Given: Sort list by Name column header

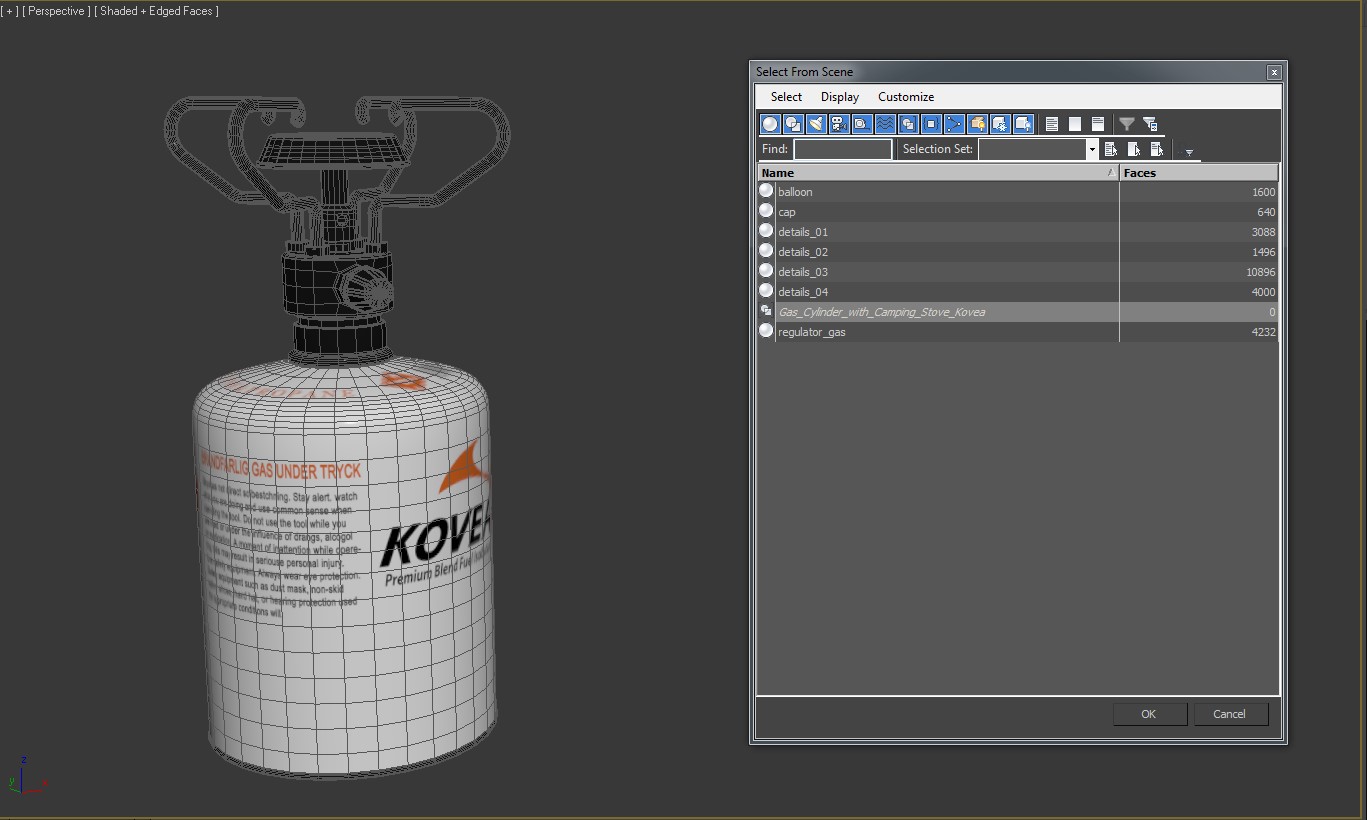Looking at the screenshot, I should tap(938, 173).
